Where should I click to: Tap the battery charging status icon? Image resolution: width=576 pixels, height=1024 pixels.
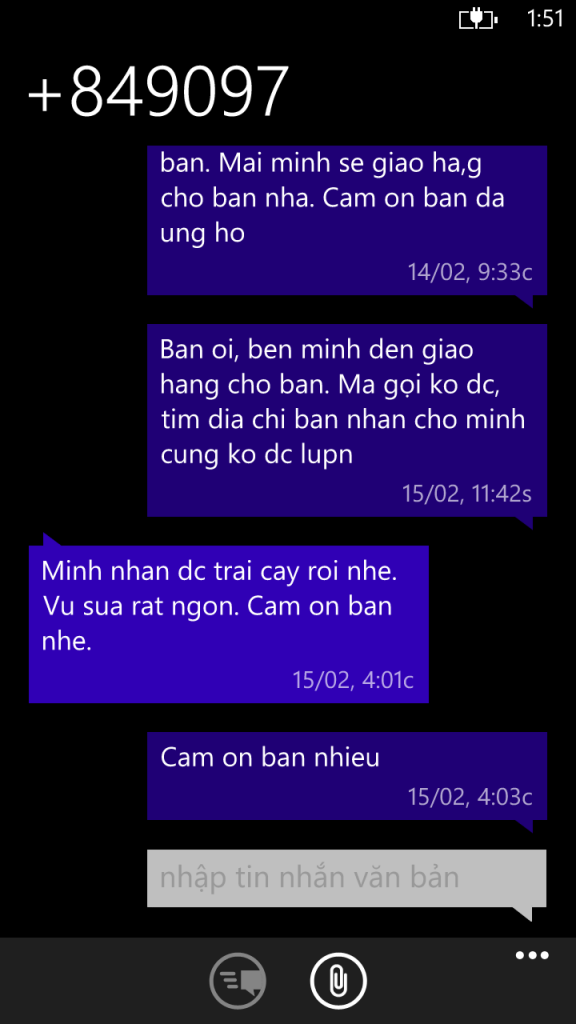pos(478,19)
